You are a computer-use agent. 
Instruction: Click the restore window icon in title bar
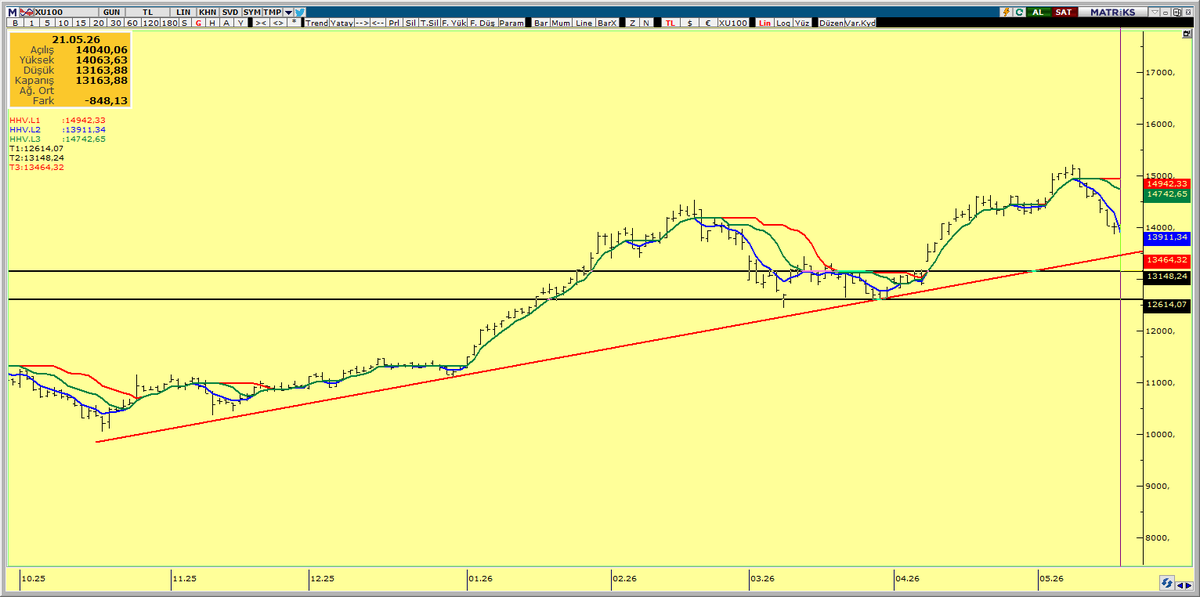pos(1176,12)
